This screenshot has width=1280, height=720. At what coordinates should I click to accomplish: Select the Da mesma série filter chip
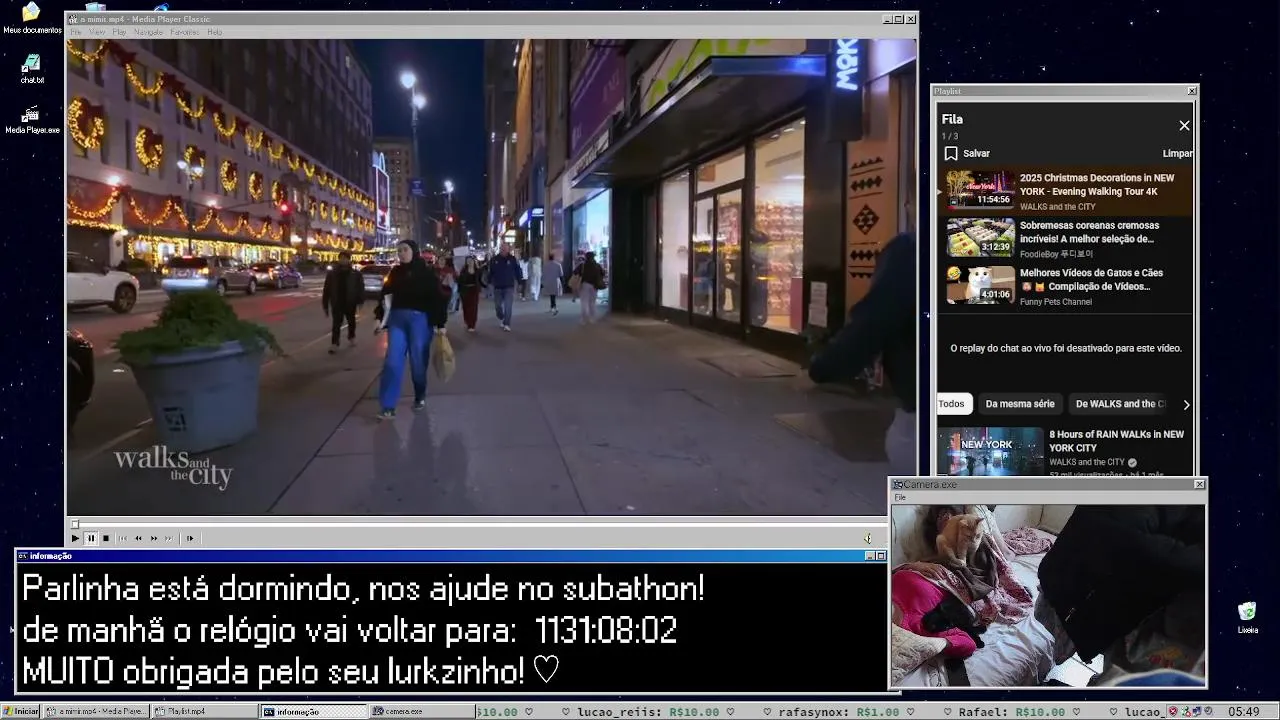coord(1020,404)
